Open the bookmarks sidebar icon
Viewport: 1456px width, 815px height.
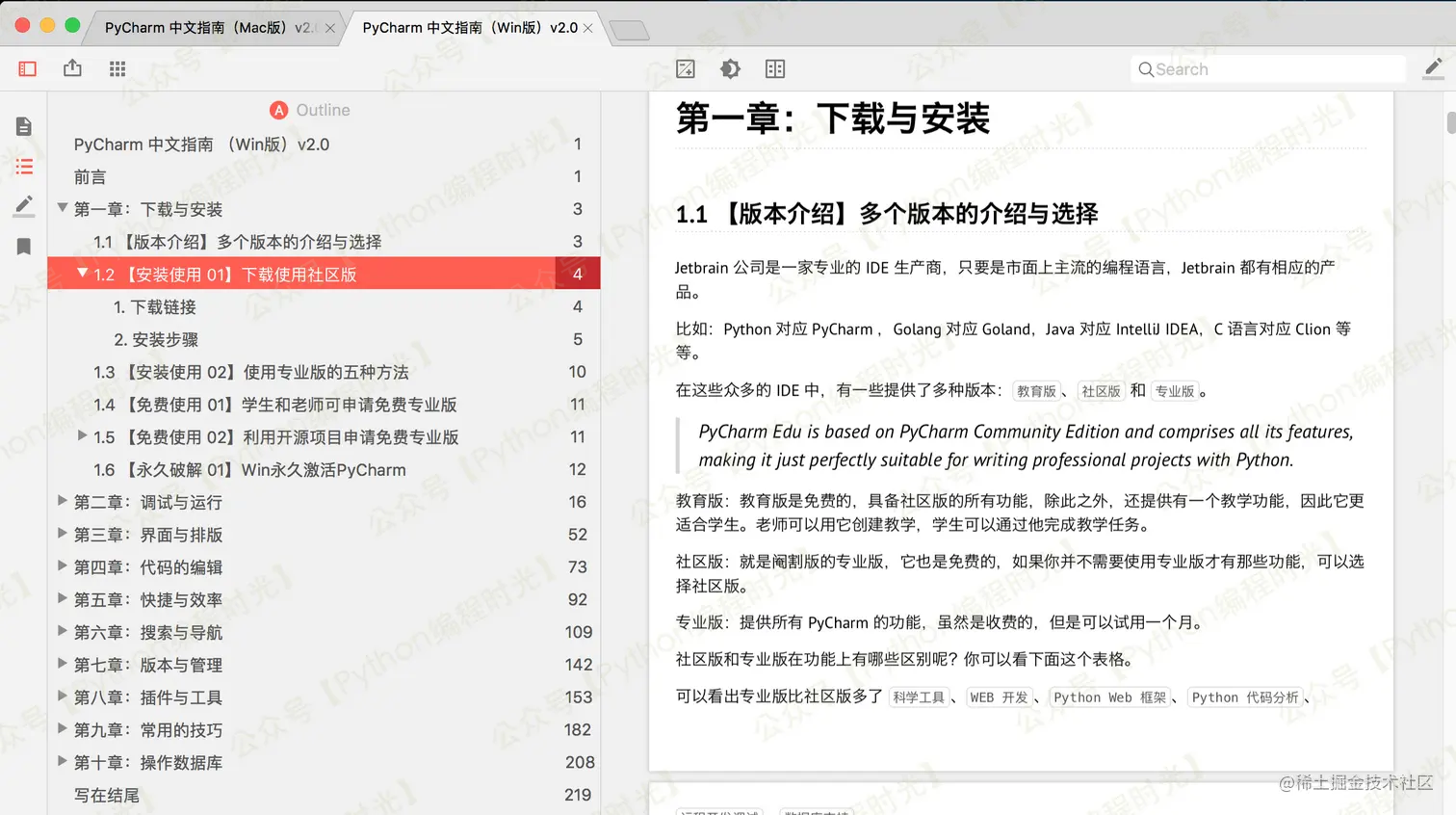(x=24, y=247)
